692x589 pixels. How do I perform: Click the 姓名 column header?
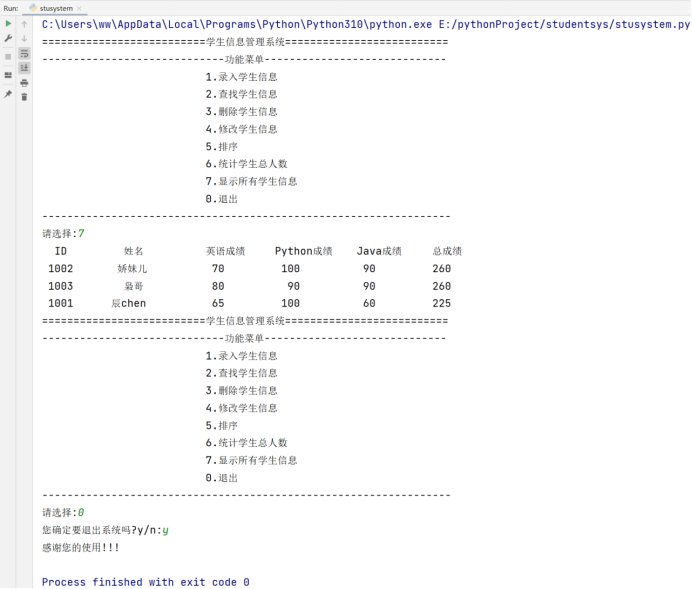coord(133,251)
